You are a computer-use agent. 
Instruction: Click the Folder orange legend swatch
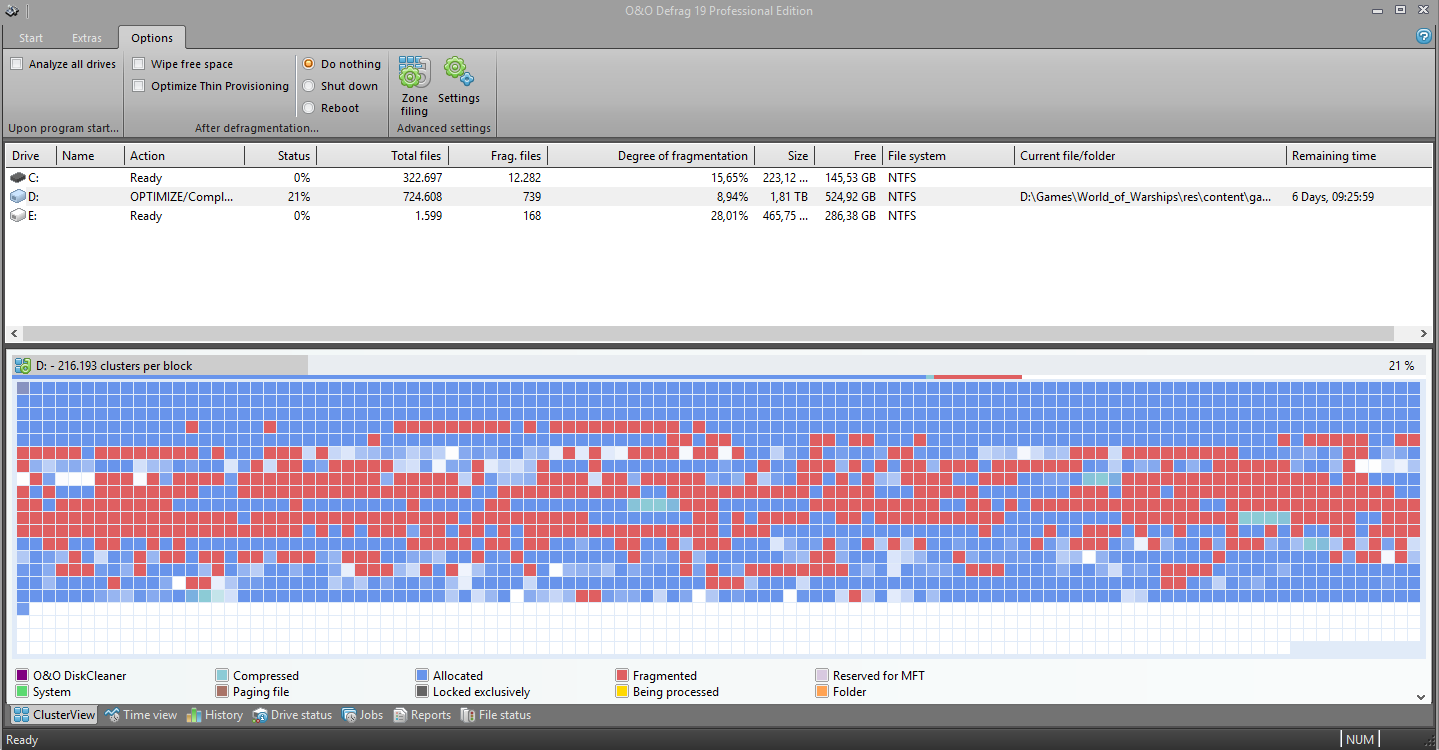[822, 692]
